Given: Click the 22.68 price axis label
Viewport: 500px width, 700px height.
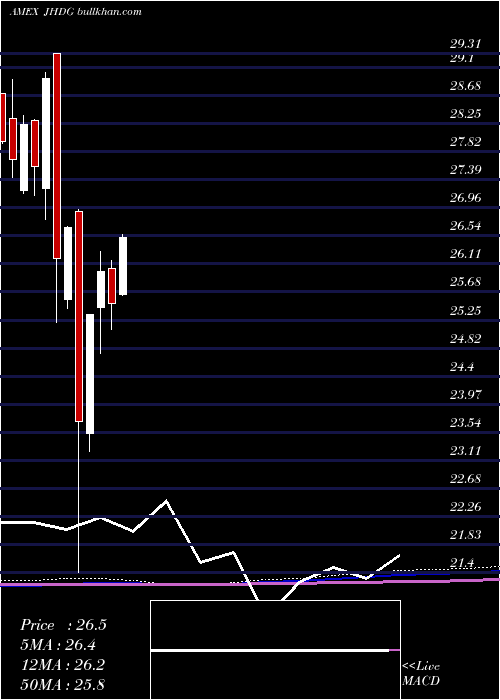Looking at the screenshot, I should (x=465, y=479).
